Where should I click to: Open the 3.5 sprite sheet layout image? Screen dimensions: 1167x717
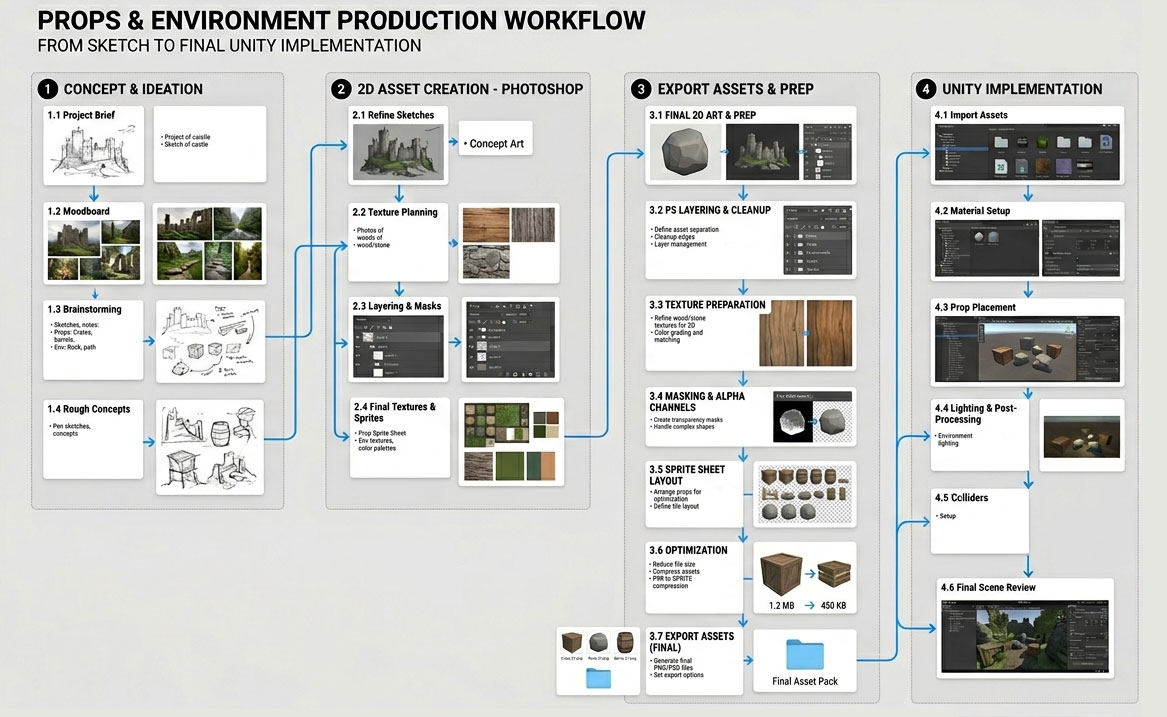(x=805, y=493)
